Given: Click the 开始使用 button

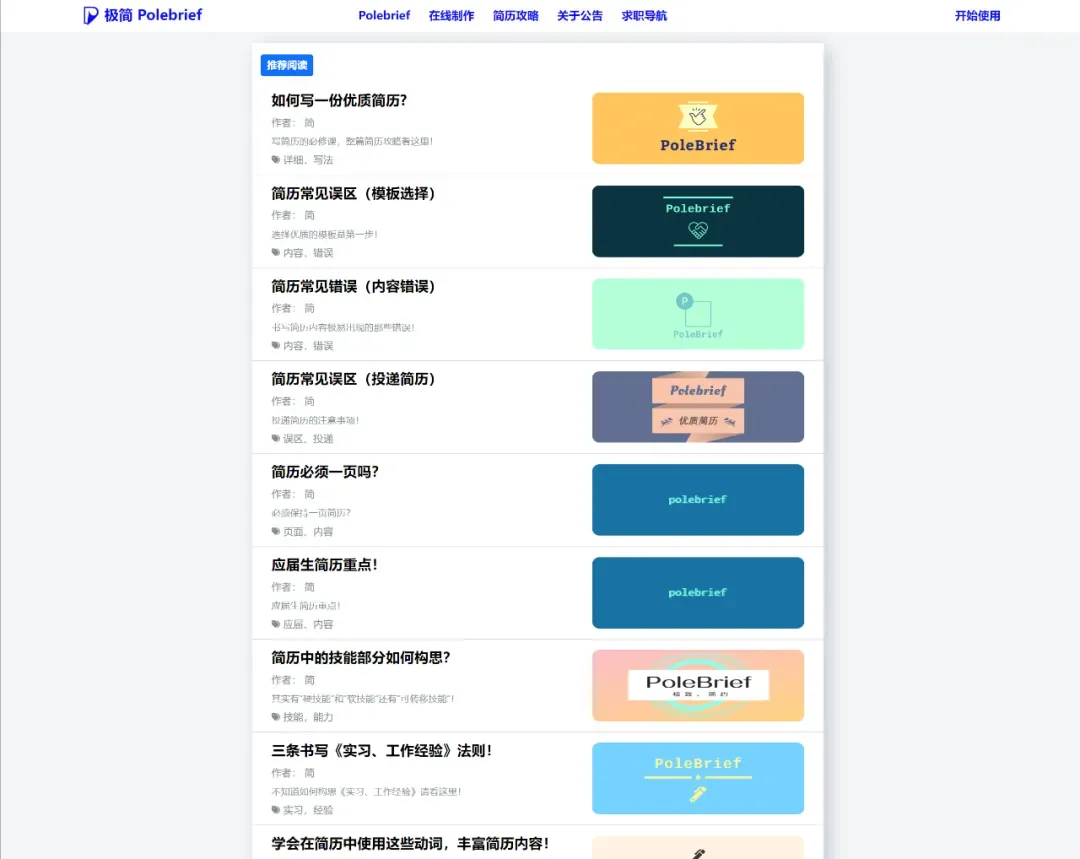Looking at the screenshot, I should [x=977, y=15].
